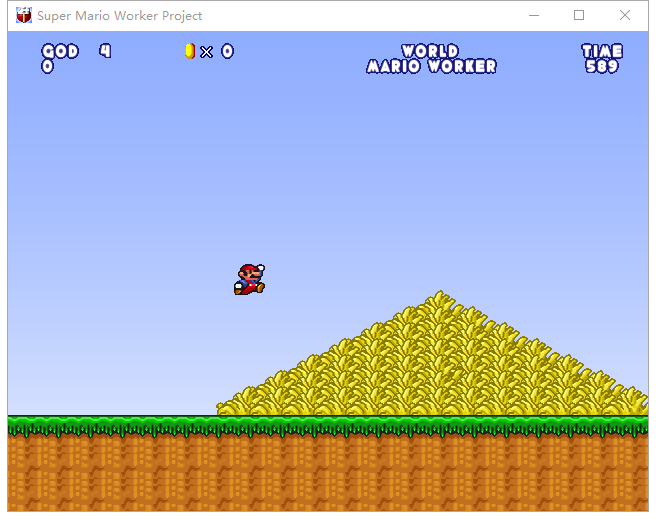This screenshot has width=656, height=519.
Task: Click the 'MARIO WORKER' world name
Action: [431, 66]
